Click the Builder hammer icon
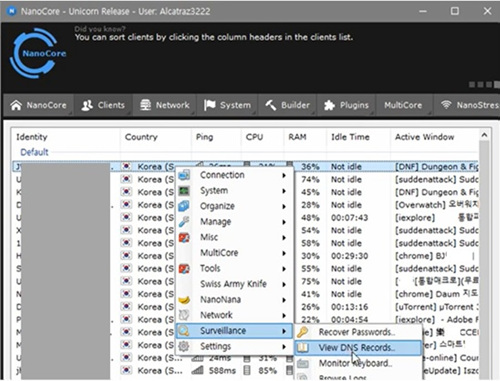Viewport: 500px width, 381px height. point(270,105)
